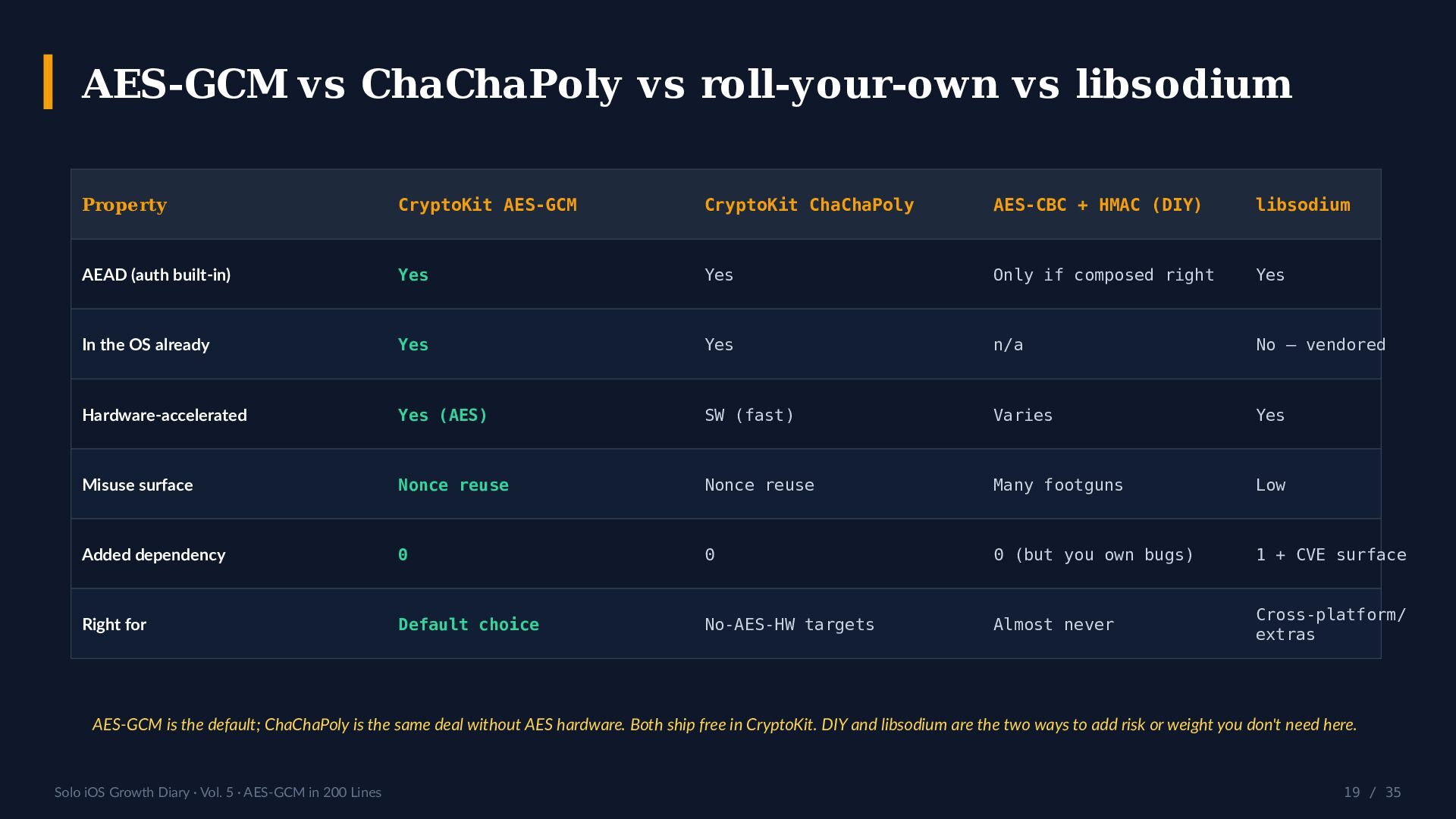Click the green Nonce reuse cell

point(453,485)
